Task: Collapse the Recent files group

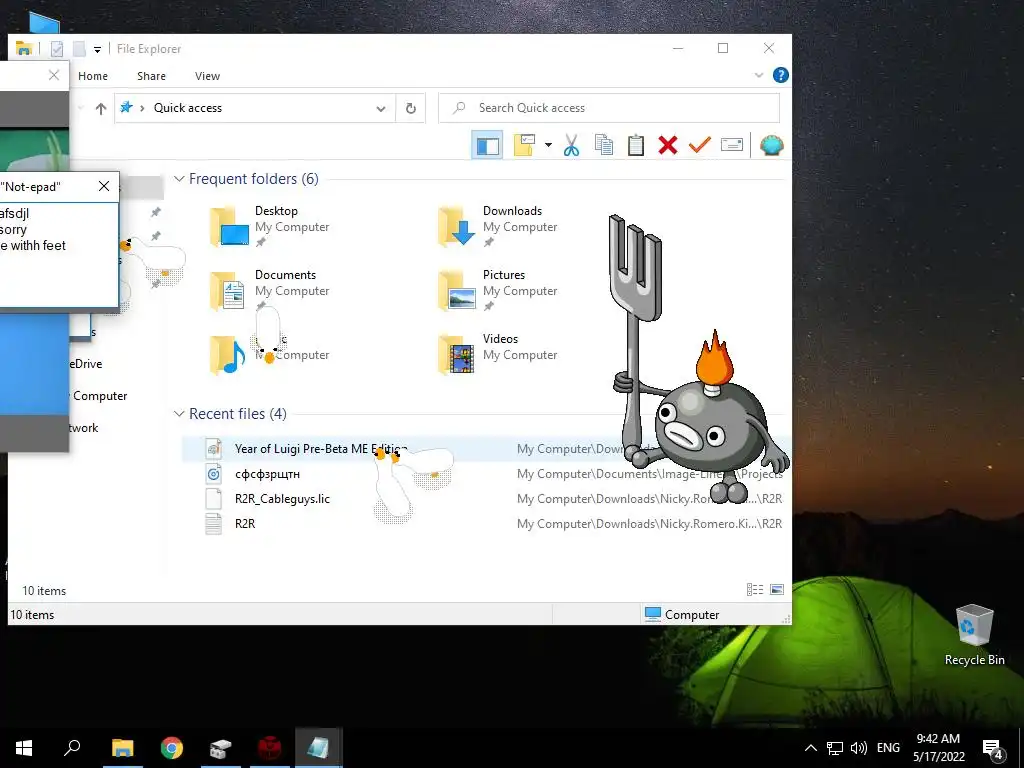Action: tap(179, 414)
